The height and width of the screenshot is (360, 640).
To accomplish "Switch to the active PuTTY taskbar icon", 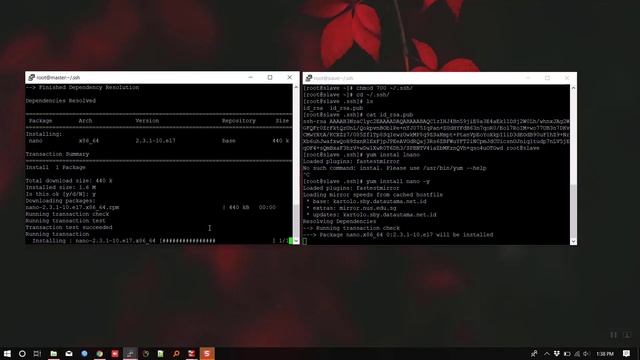I will [x=130, y=353].
